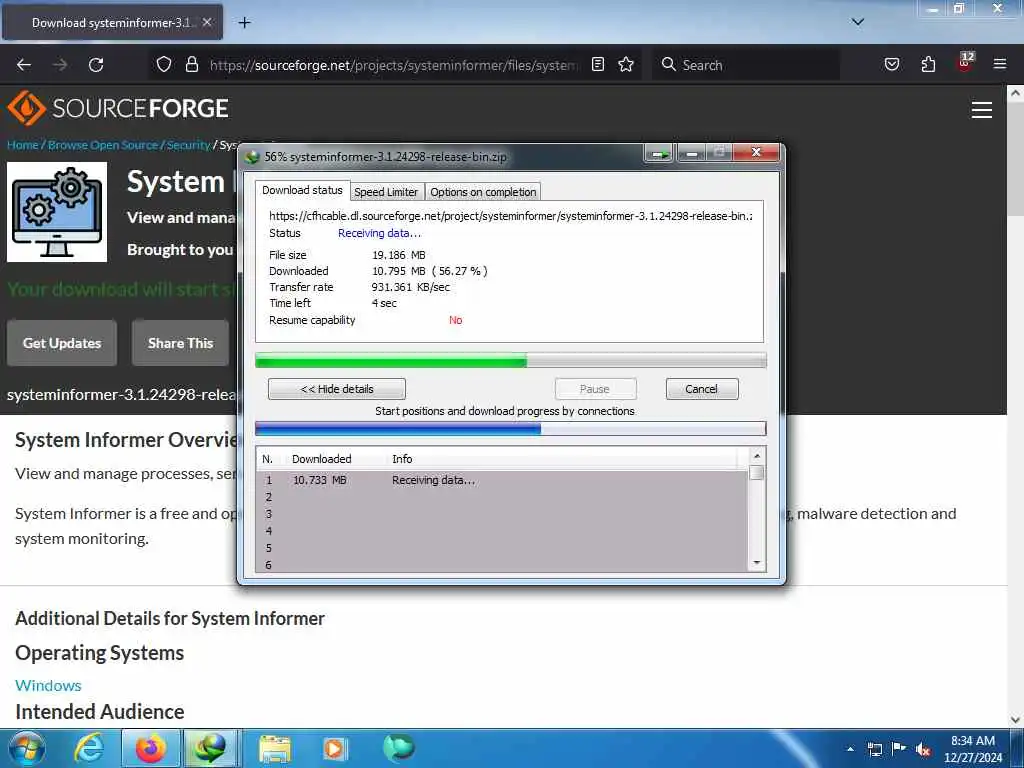Switch to Speed Limiter tab

click(386, 192)
